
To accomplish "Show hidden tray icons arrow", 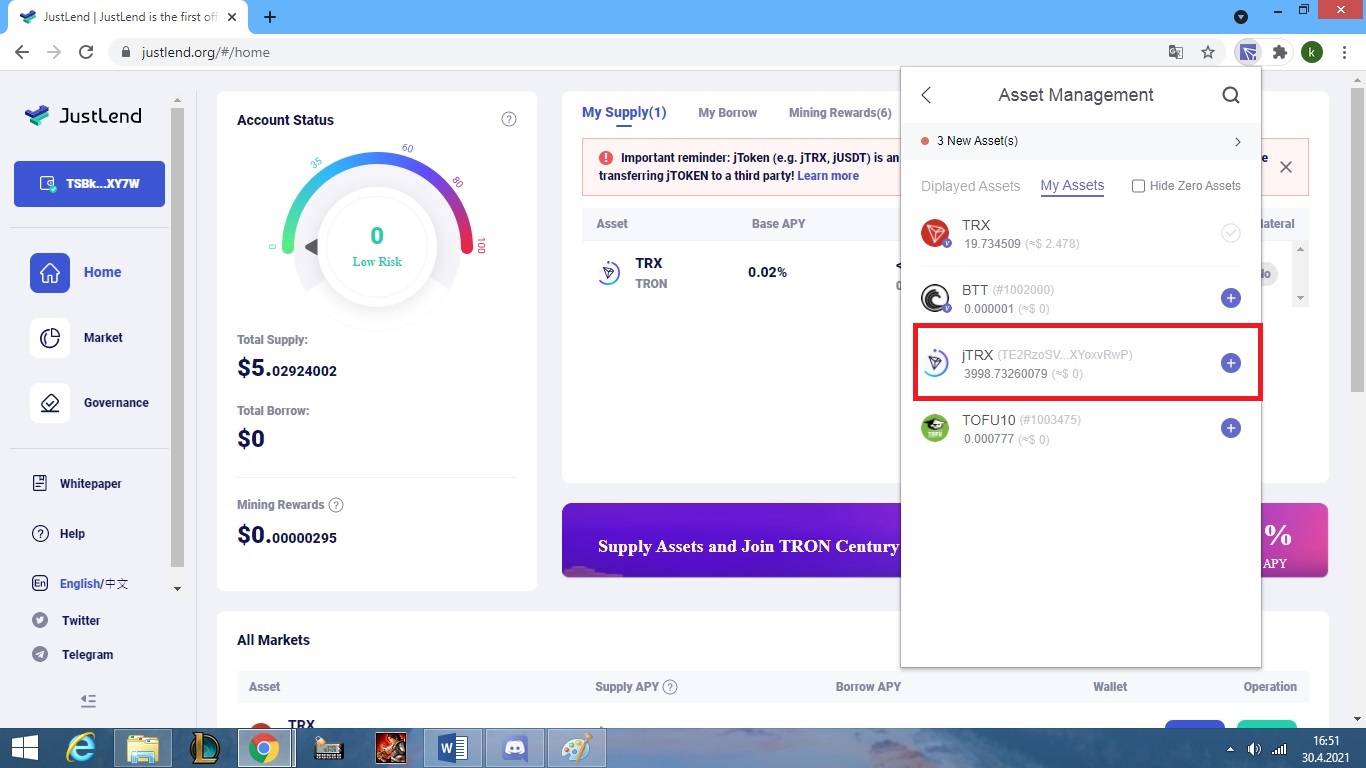I will click(1230, 749).
